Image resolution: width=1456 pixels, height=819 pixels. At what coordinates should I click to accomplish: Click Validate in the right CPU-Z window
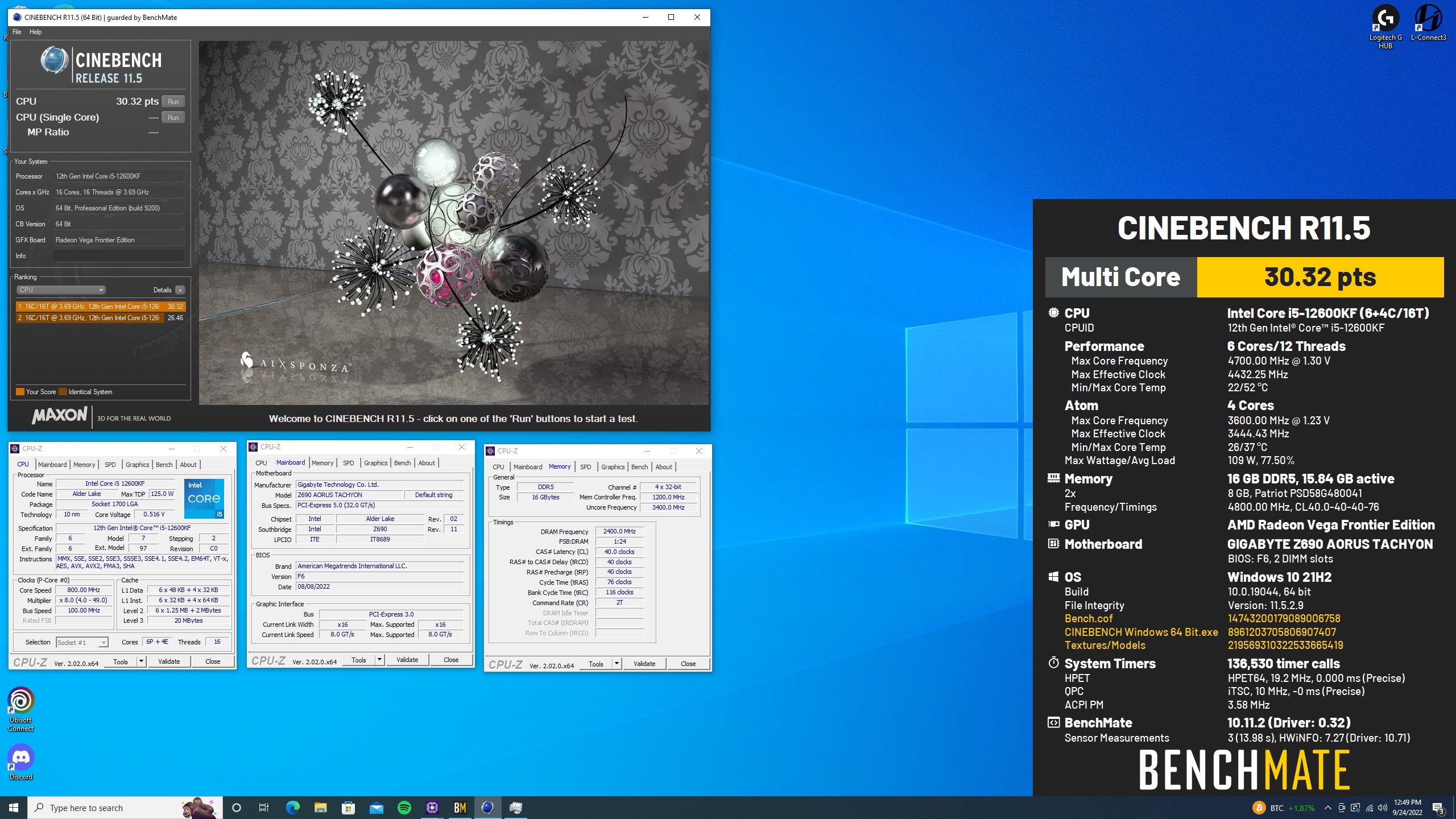[x=644, y=664]
